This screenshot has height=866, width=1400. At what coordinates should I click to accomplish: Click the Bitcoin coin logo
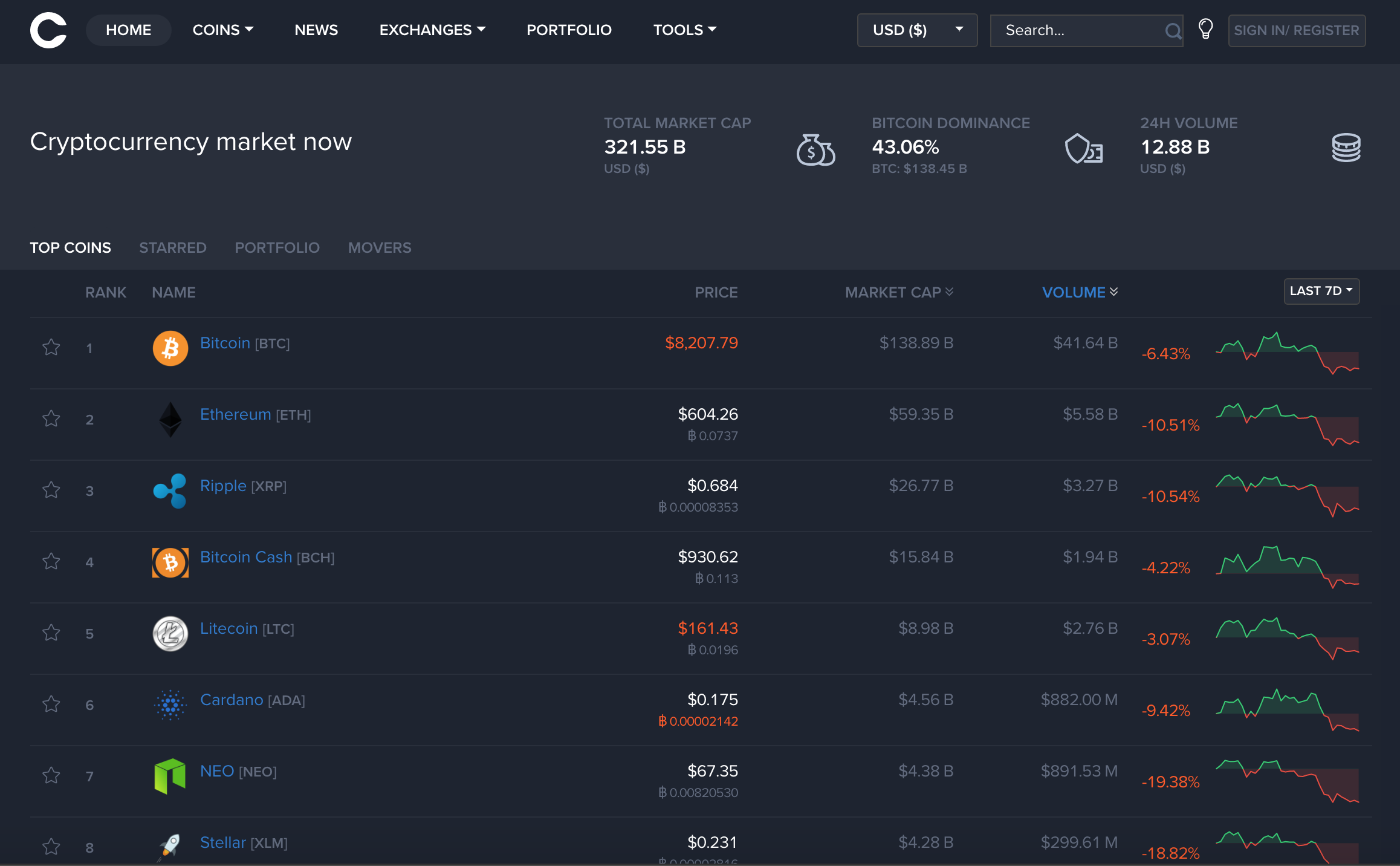(170, 348)
